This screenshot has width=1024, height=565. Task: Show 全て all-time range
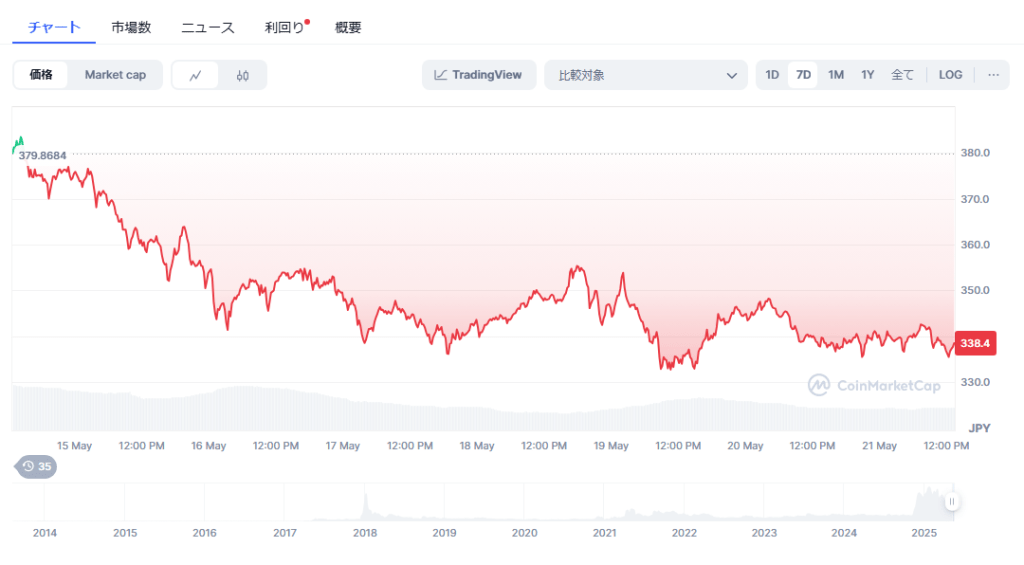pos(902,75)
